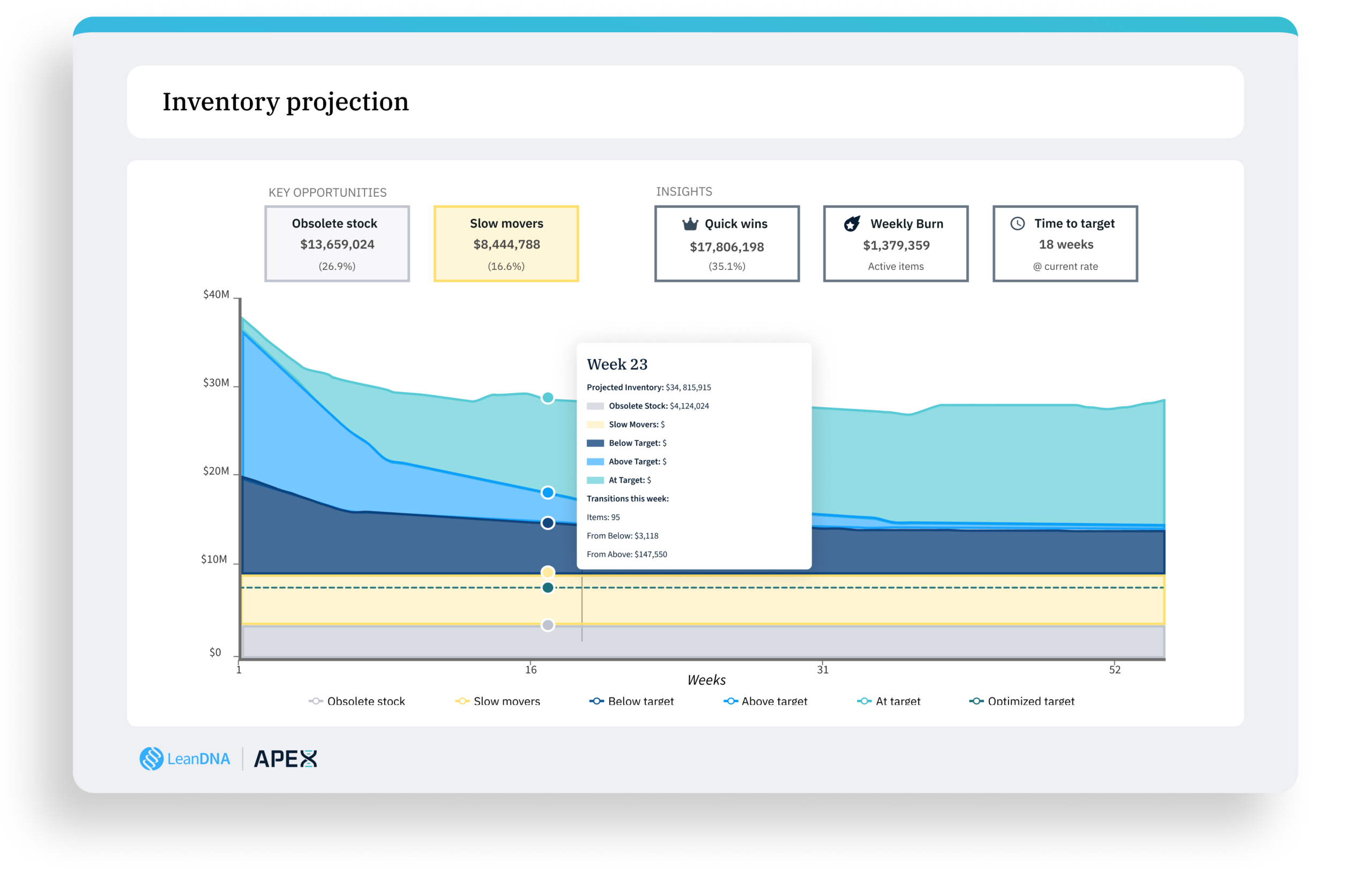Click the Weeks axis title
This screenshot has height=869, width=1372.
706,680
